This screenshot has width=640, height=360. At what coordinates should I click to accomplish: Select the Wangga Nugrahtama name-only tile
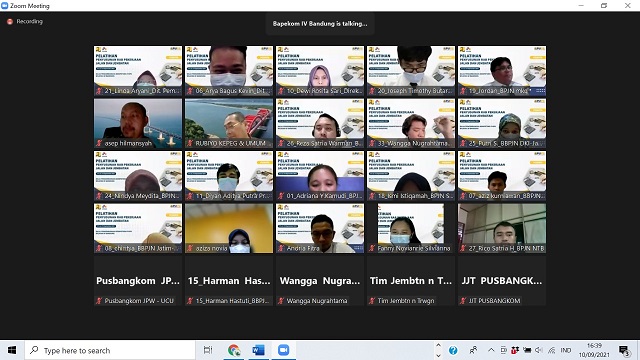(320, 281)
